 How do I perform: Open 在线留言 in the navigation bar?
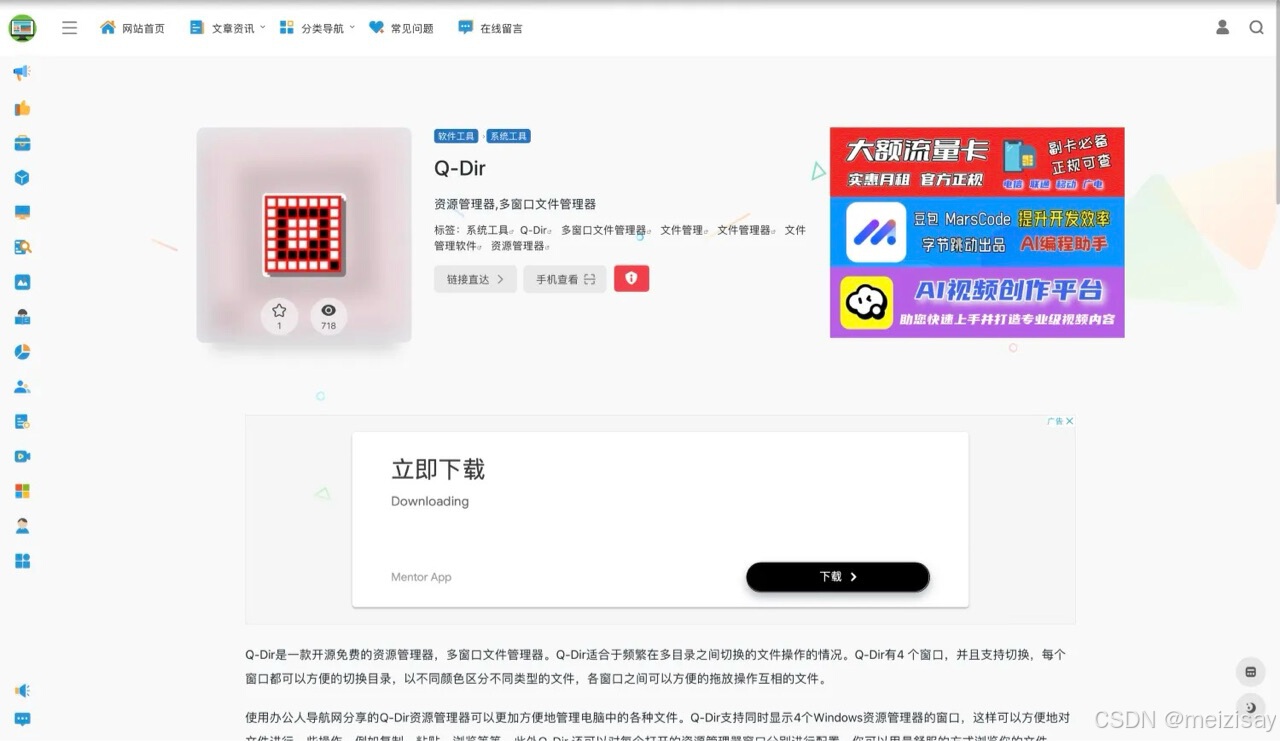(x=490, y=28)
